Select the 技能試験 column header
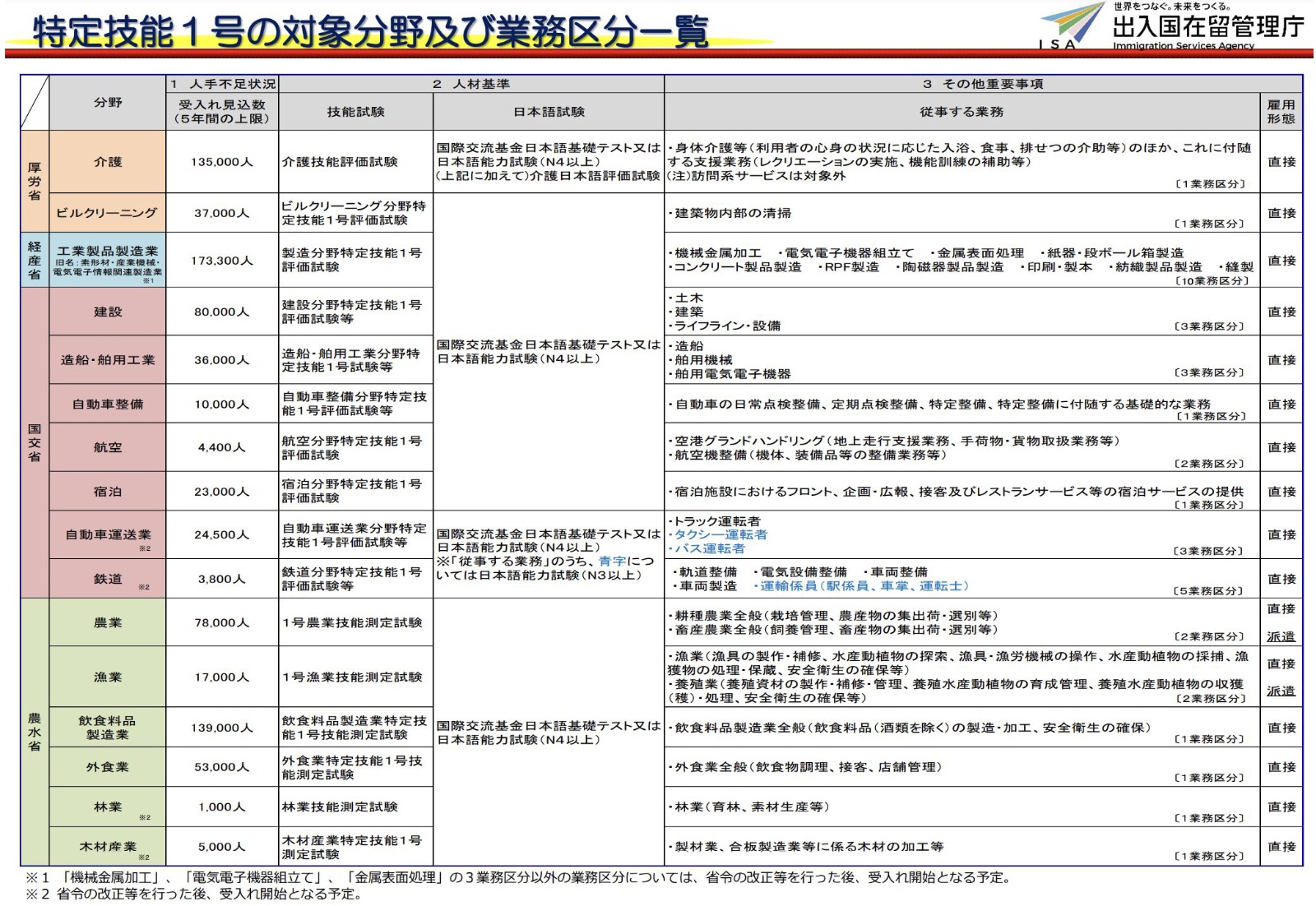The image size is (1316, 906). point(355,112)
